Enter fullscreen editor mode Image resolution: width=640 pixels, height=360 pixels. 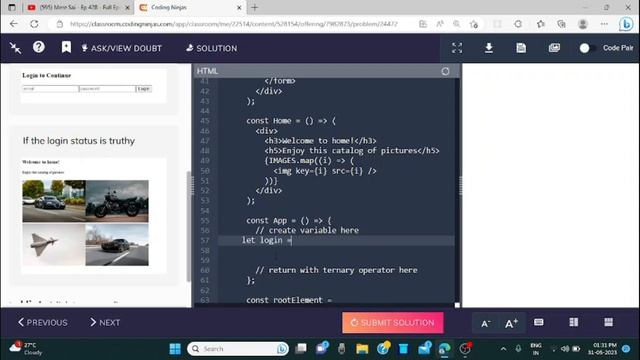point(457,48)
